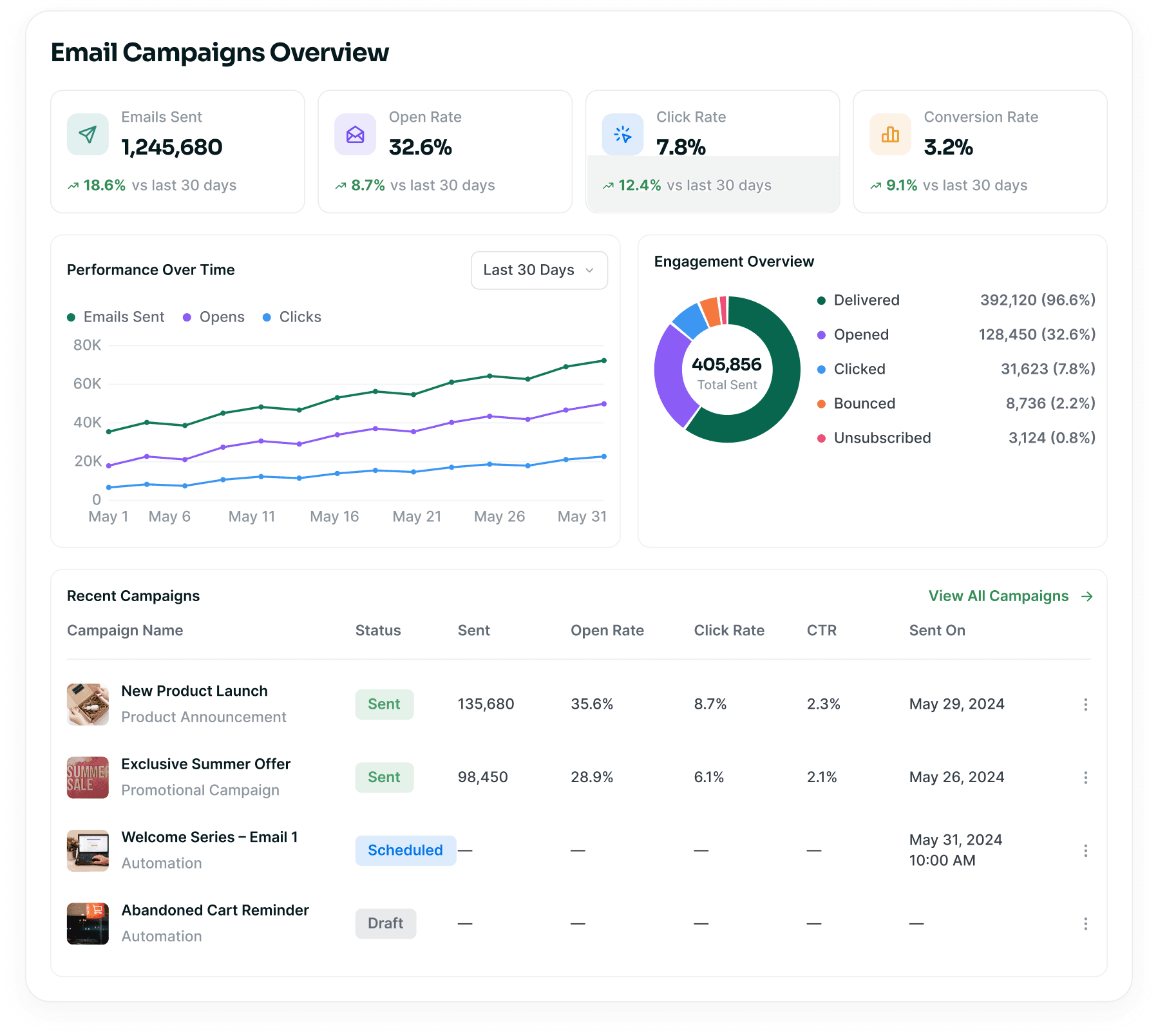Open more options for Welcome Series Email 1
Image resolution: width=1158 pixels, height=1036 pixels.
click(x=1085, y=850)
